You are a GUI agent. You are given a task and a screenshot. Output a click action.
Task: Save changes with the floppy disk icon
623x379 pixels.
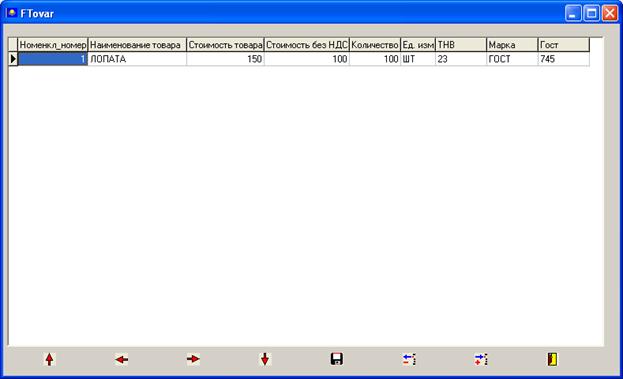pos(337,359)
